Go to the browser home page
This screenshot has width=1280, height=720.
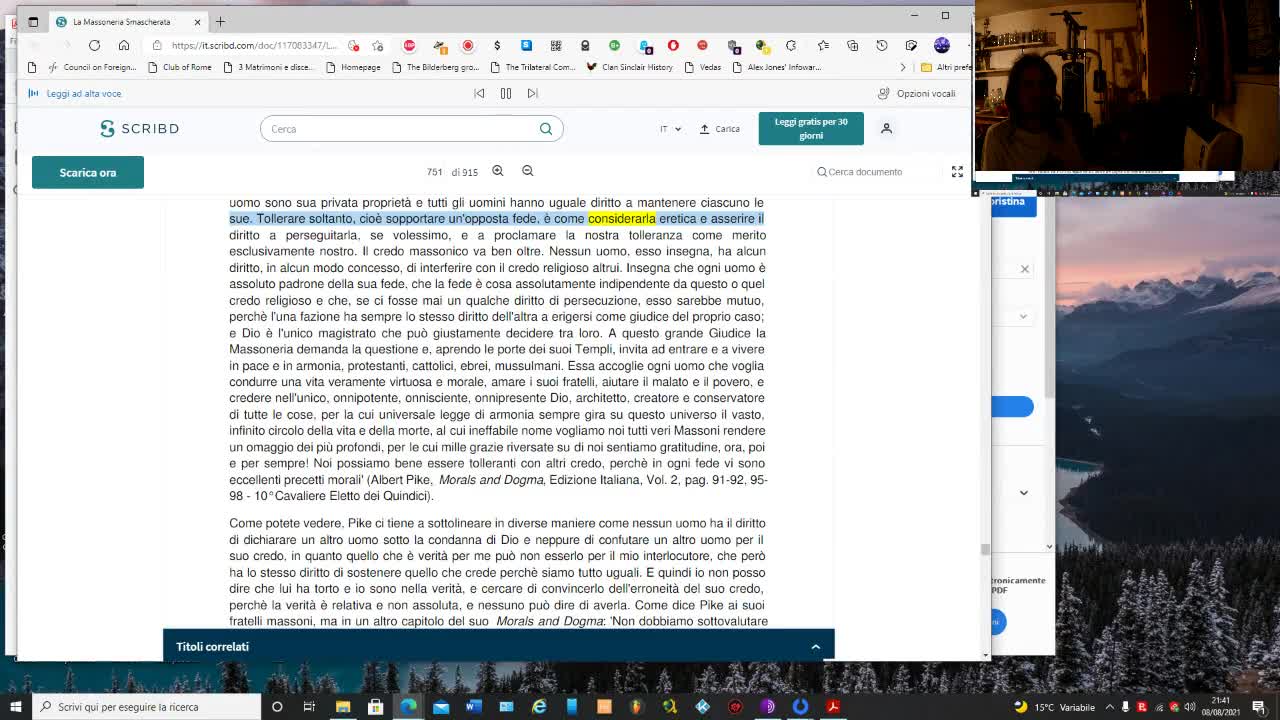(x=124, y=45)
